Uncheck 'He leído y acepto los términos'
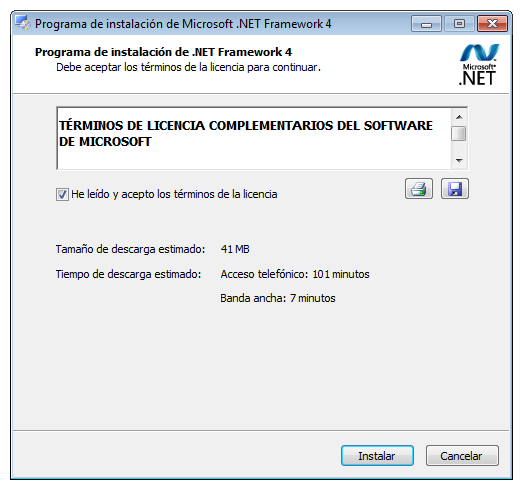The width and height of the screenshot is (527, 493). 62,194
